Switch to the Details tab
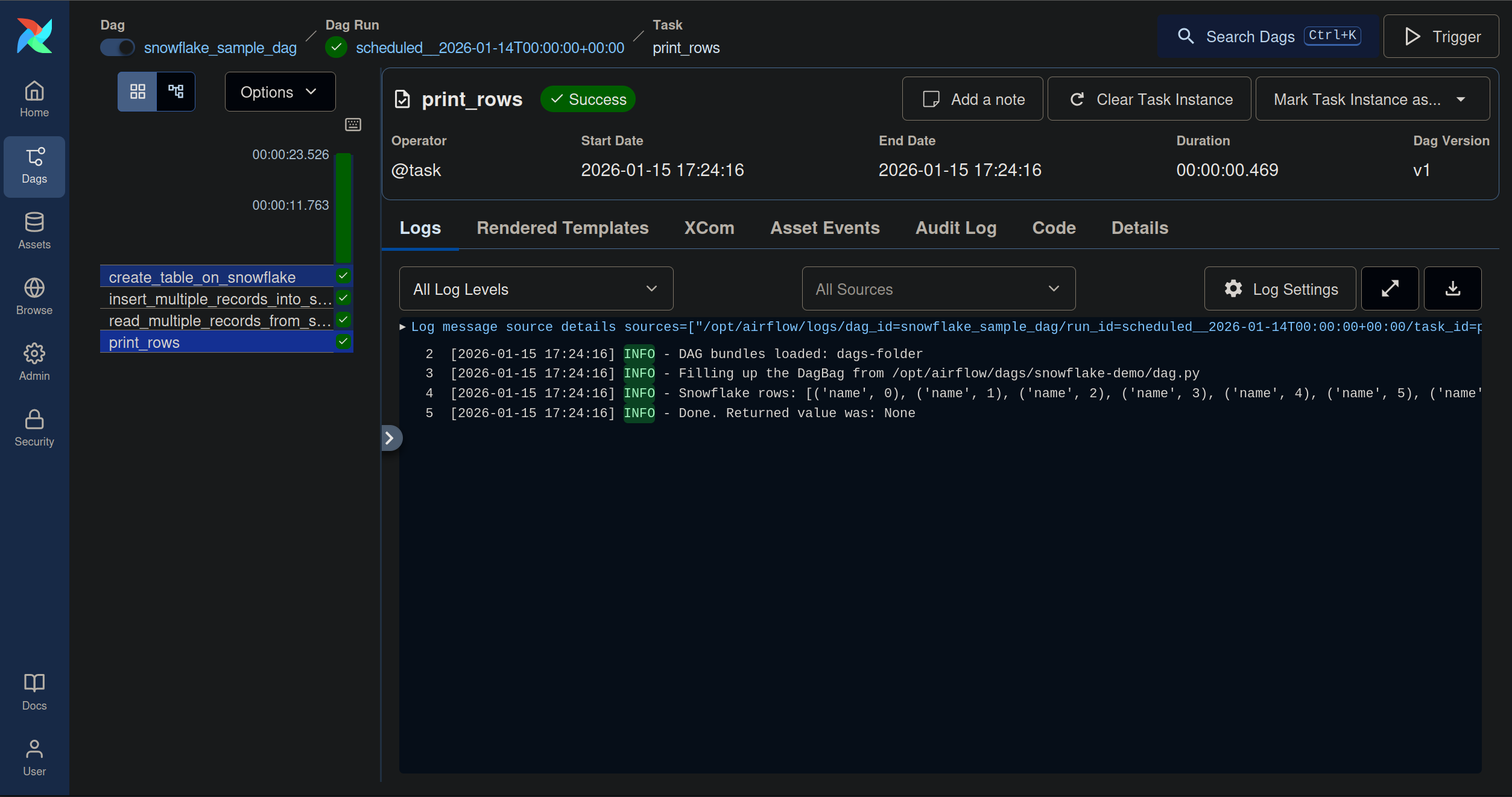The image size is (1512, 797). click(x=1140, y=228)
